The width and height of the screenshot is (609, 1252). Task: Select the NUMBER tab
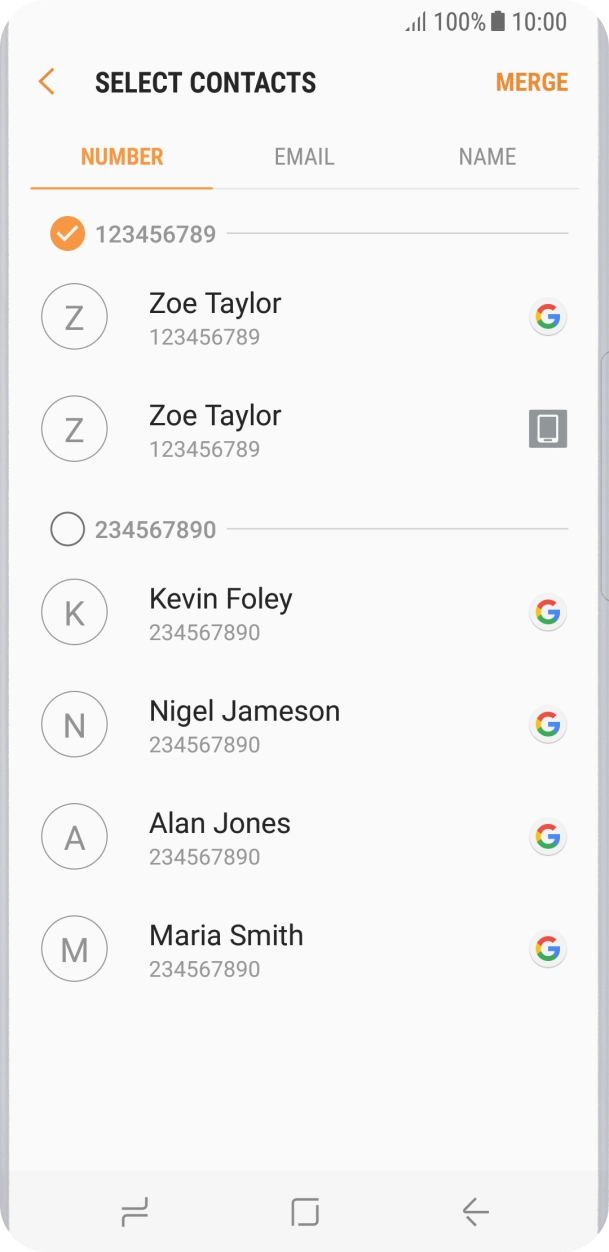pos(122,157)
